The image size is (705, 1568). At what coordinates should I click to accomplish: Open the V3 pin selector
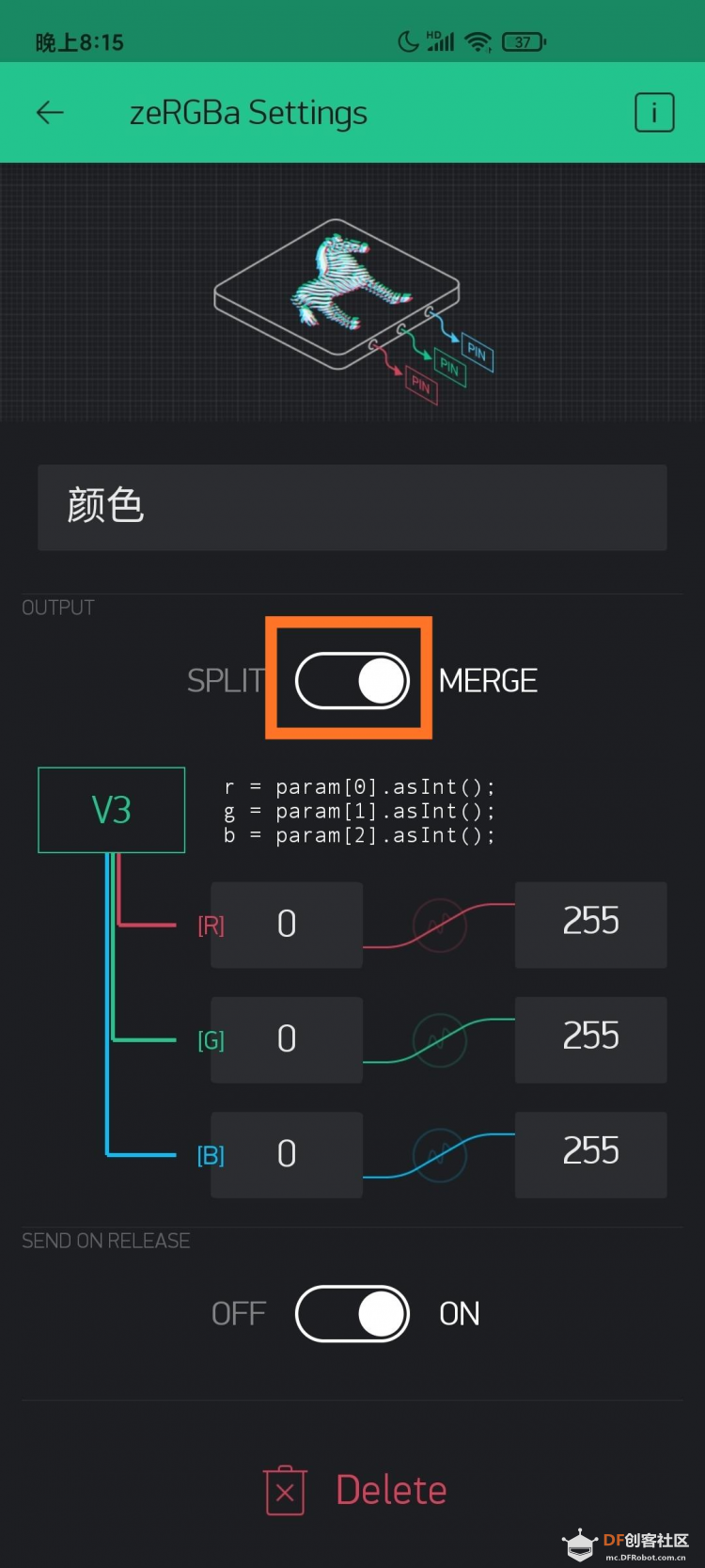pyautogui.click(x=112, y=810)
